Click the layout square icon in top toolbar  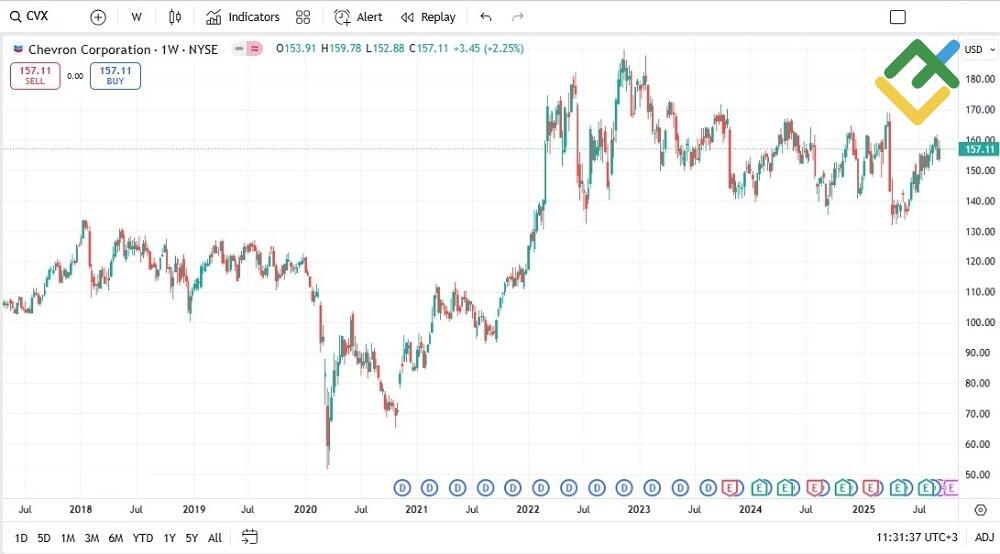pyautogui.click(x=897, y=17)
